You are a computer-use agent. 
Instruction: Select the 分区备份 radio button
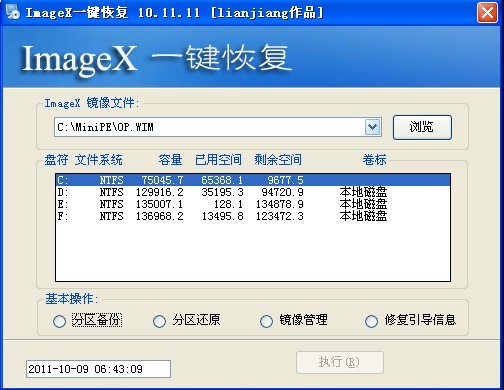pos(59,321)
